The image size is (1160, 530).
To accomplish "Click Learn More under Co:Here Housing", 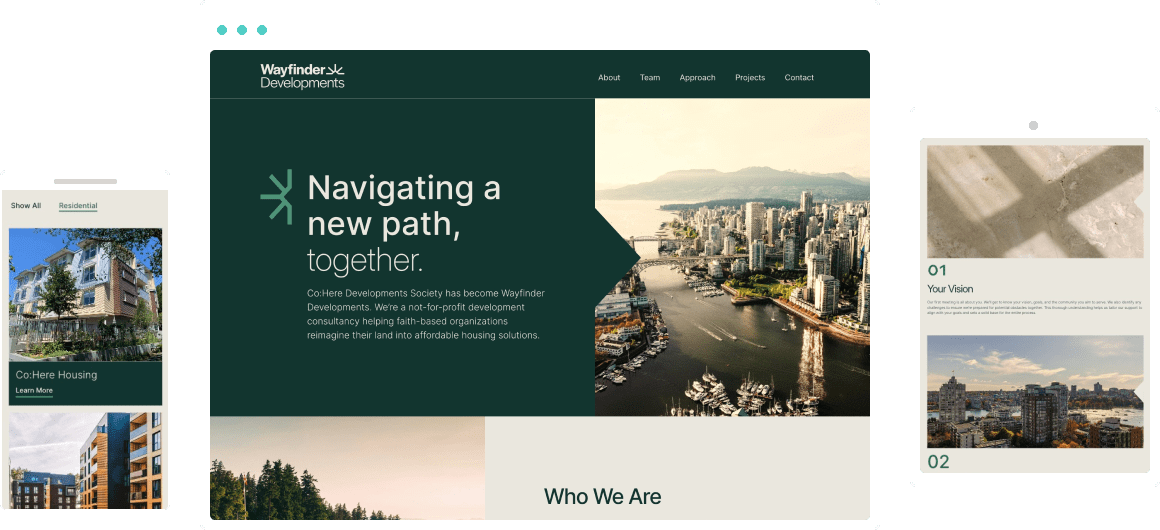I will coord(34,391).
